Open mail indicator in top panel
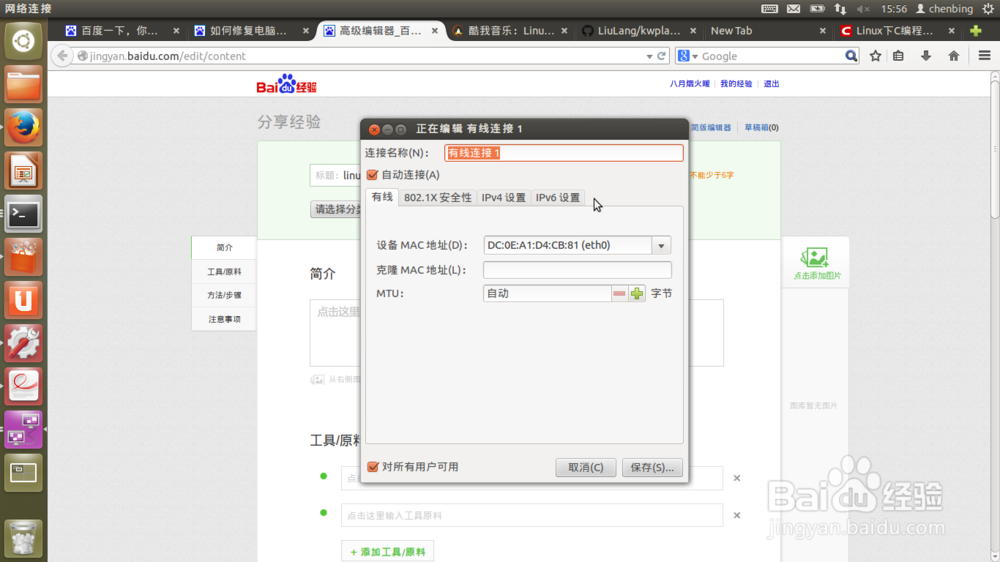Viewport: 1000px width, 562px height. pos(793,9)
